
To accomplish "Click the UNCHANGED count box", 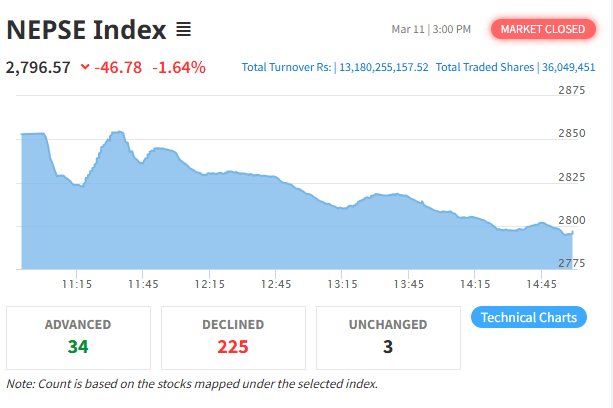I will click(388, 337).
